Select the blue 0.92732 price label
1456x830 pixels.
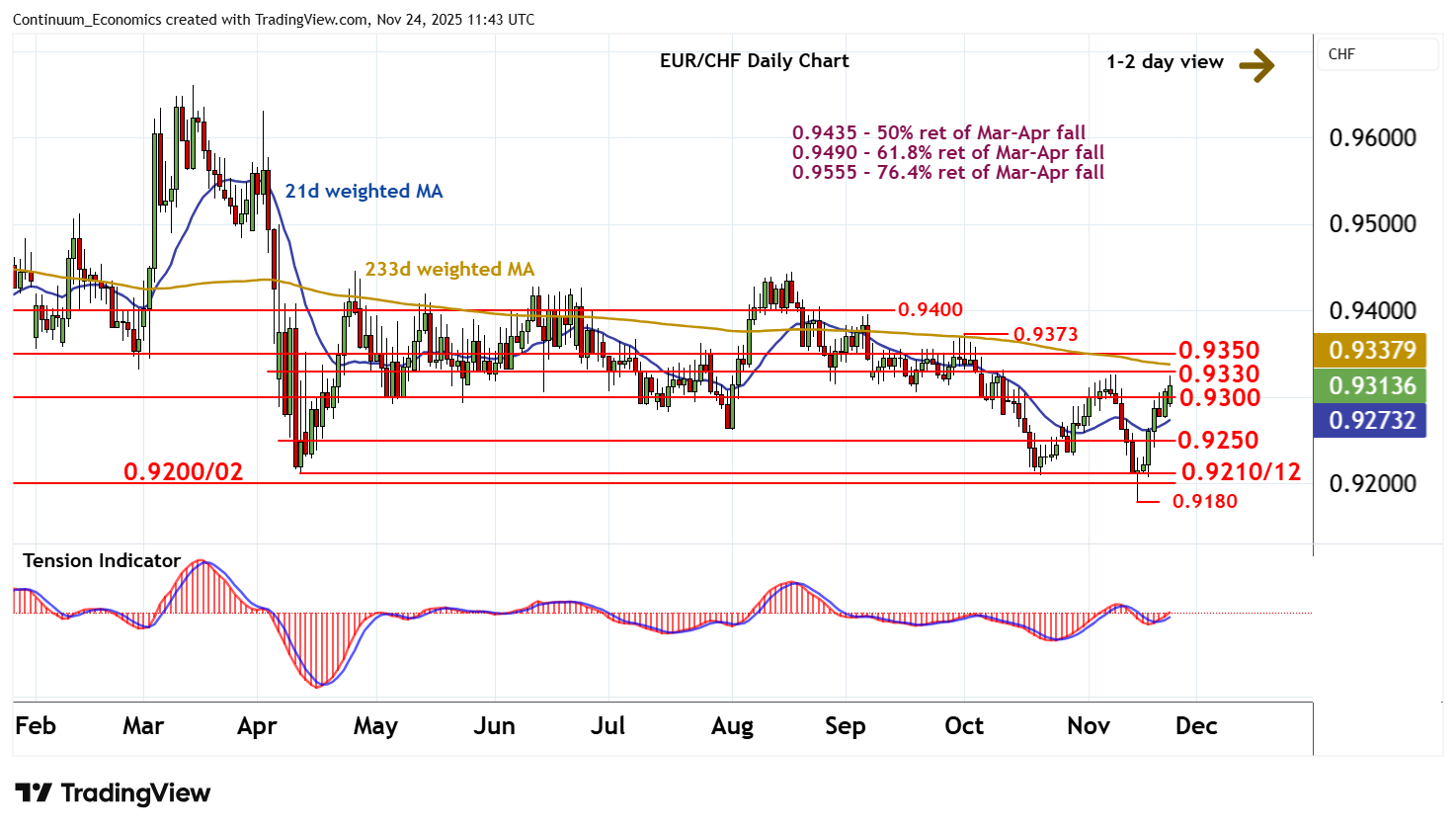pos(1372,420)
